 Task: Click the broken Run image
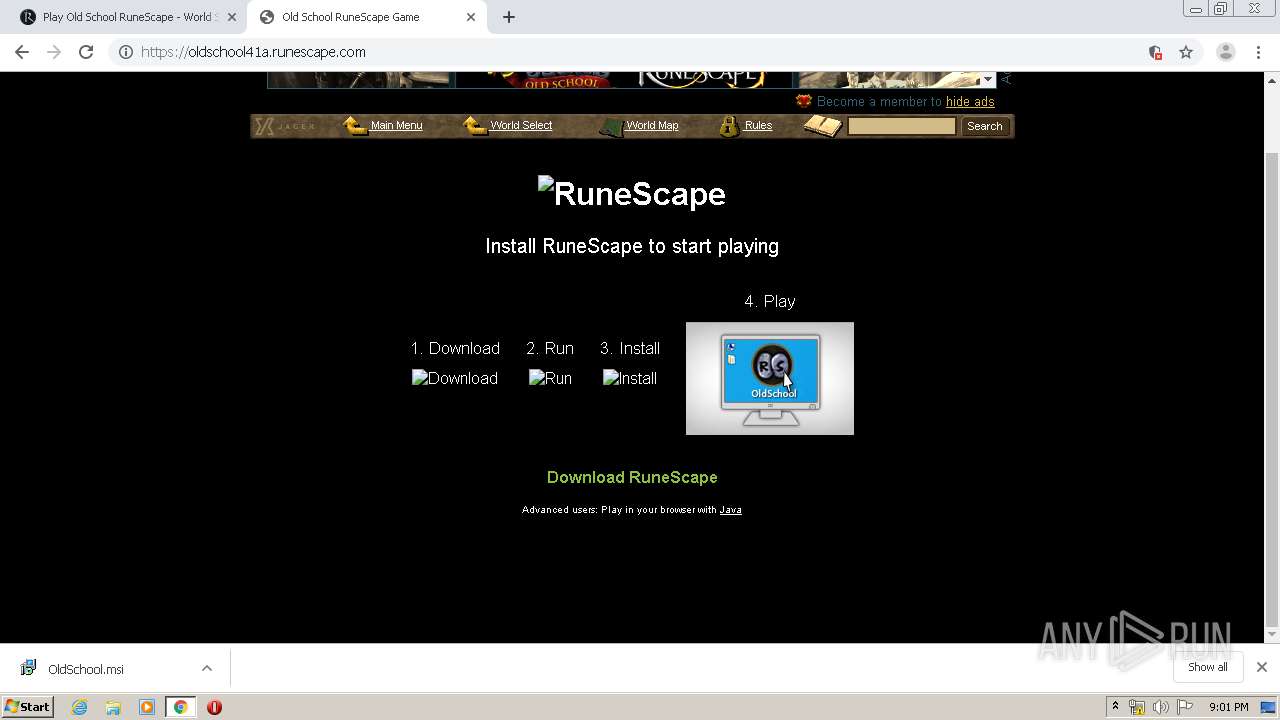pos(550,378)
